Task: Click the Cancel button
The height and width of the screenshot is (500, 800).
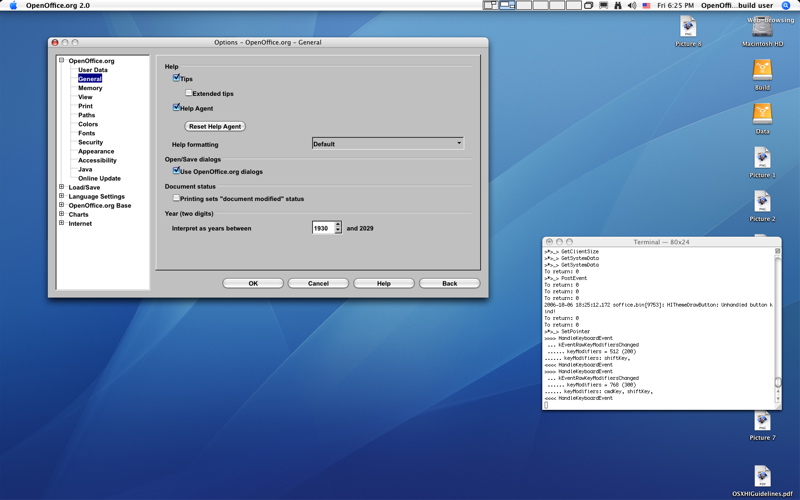Action: [318, 283]
